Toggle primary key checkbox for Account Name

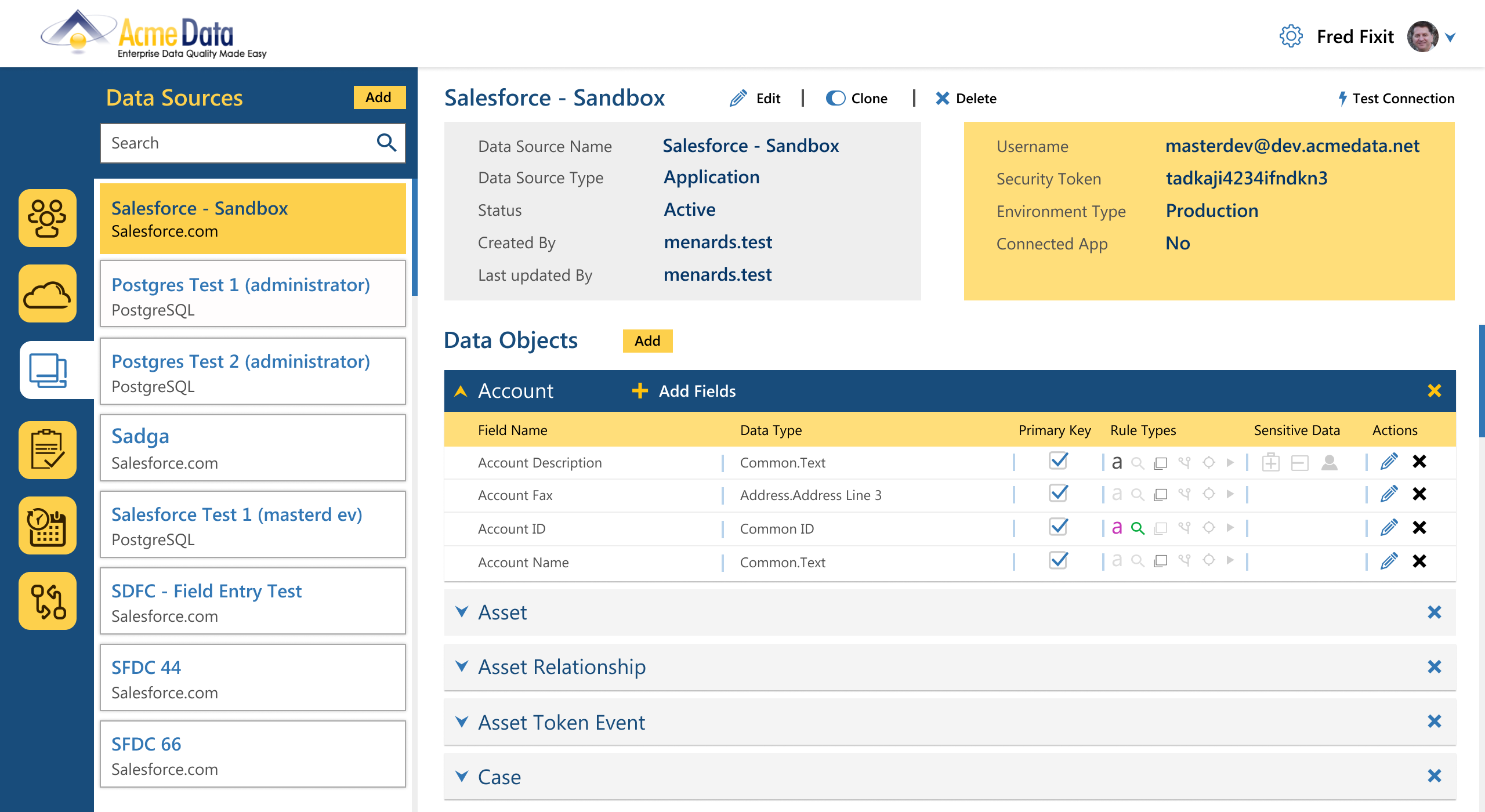[x=1059, y=561]
